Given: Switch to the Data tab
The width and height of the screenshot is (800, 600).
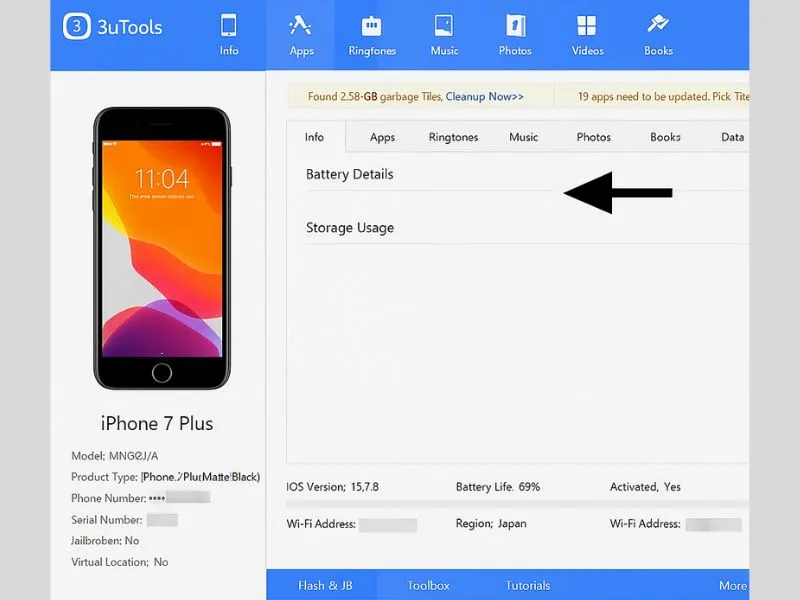Looking at the screenshot, I should click(733, 137).
